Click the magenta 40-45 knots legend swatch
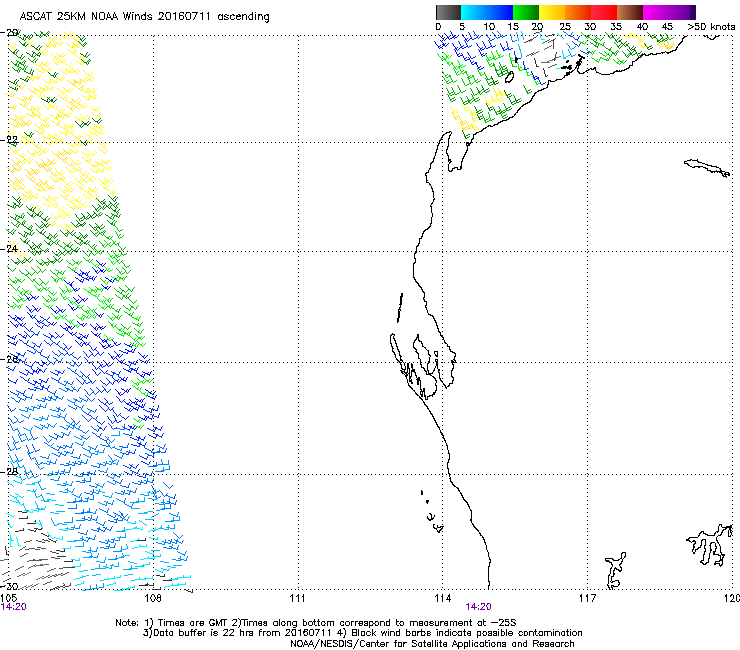The width and height of the screenshot is (740, 650). (x=656, y=12)
